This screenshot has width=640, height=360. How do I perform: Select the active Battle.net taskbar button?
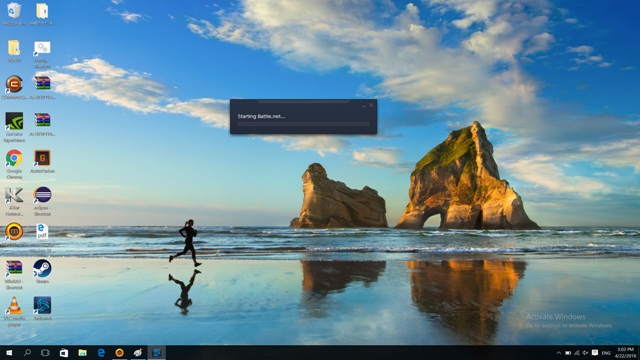[x=156, y=353]
